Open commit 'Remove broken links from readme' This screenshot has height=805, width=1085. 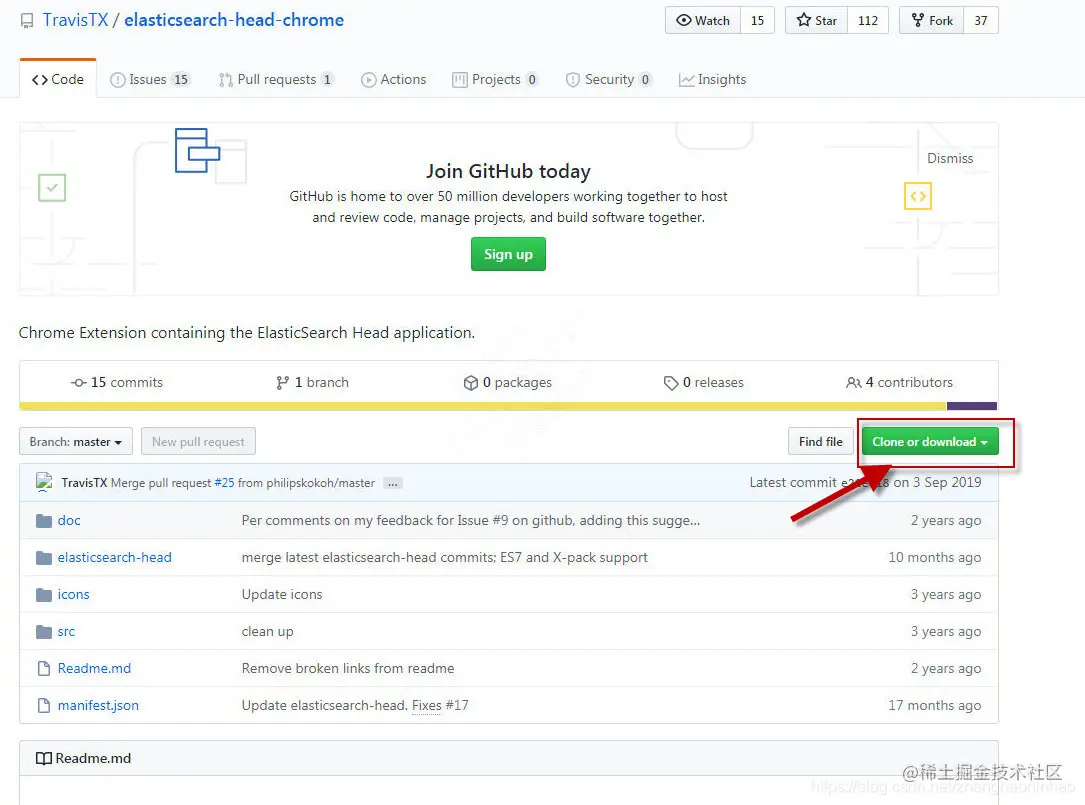[348, 669]
